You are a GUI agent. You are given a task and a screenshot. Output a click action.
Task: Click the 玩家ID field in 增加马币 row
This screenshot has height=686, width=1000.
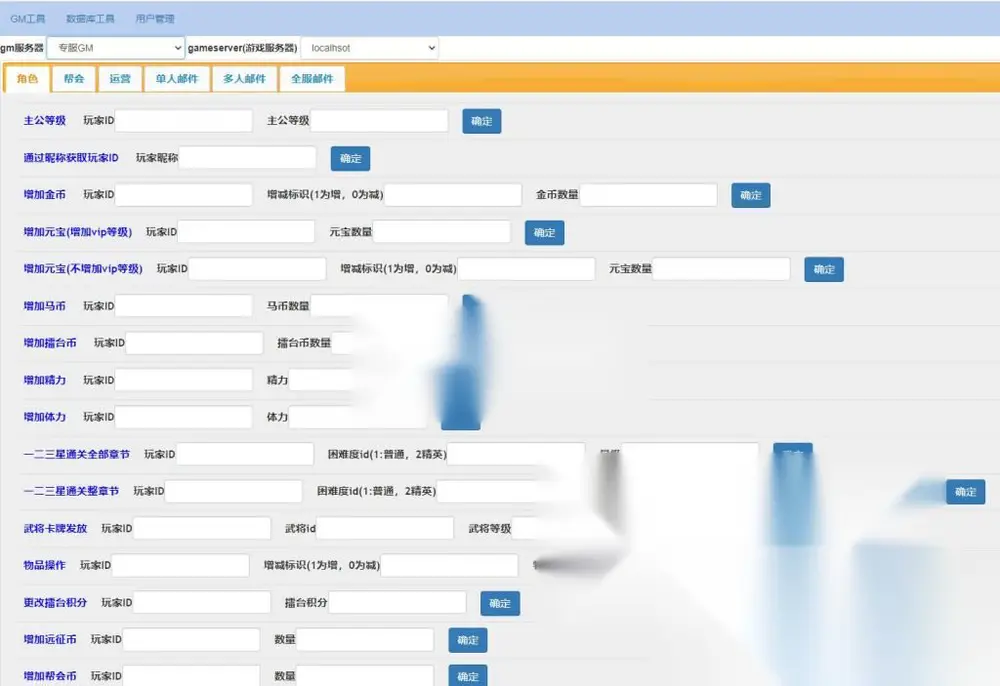pyautogui.click(x=184, y=305)
